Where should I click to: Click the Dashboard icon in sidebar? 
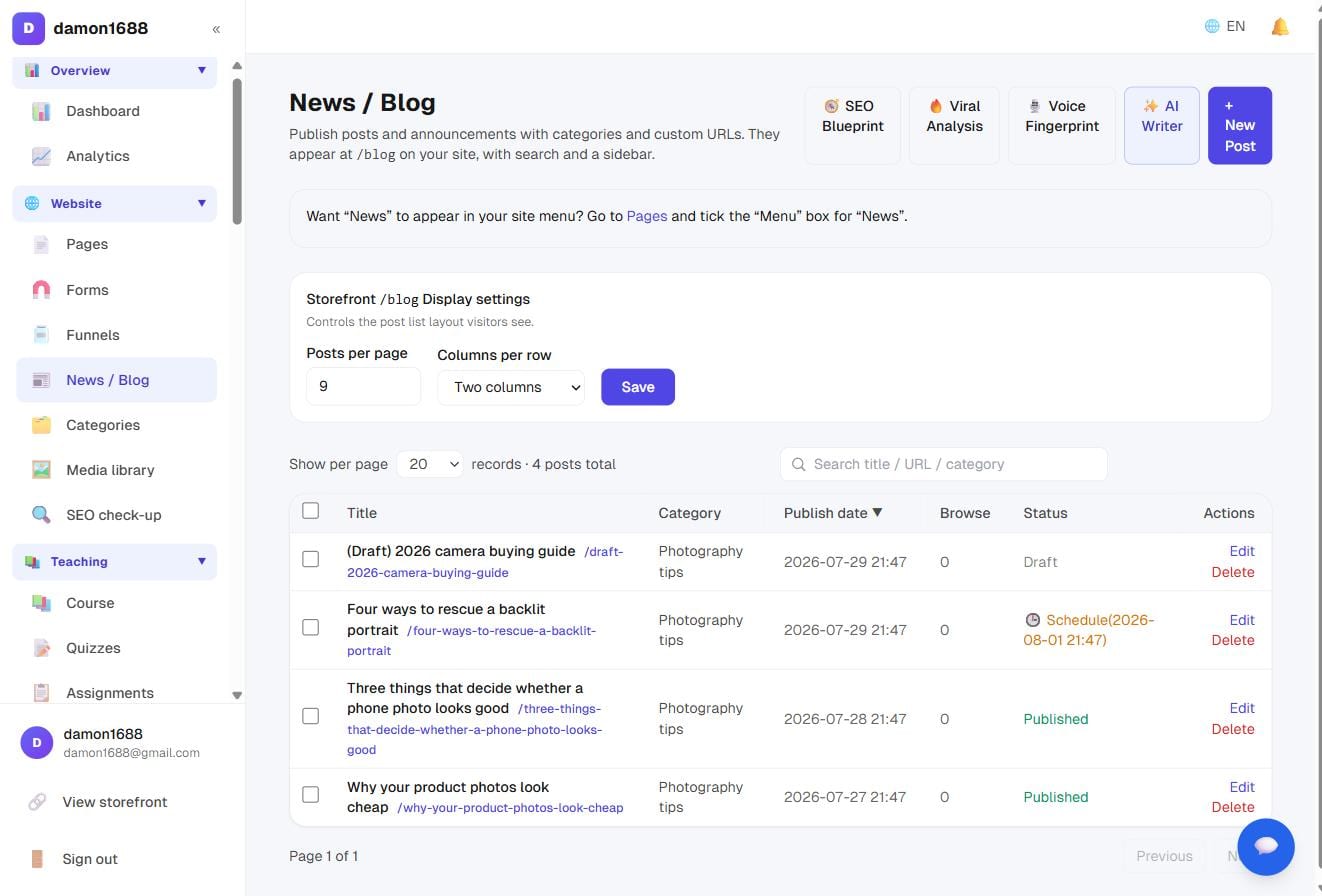point(41,111)
